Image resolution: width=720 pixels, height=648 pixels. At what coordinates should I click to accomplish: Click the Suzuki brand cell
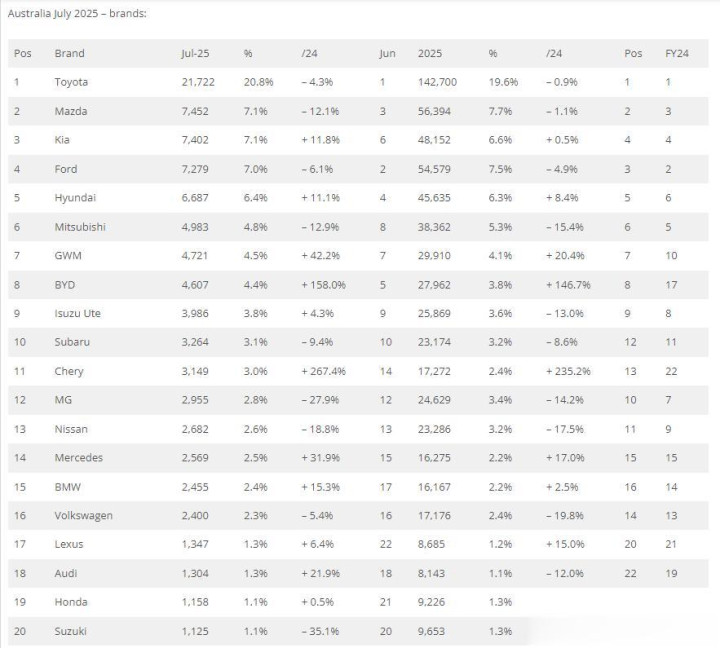coord(70,631)
